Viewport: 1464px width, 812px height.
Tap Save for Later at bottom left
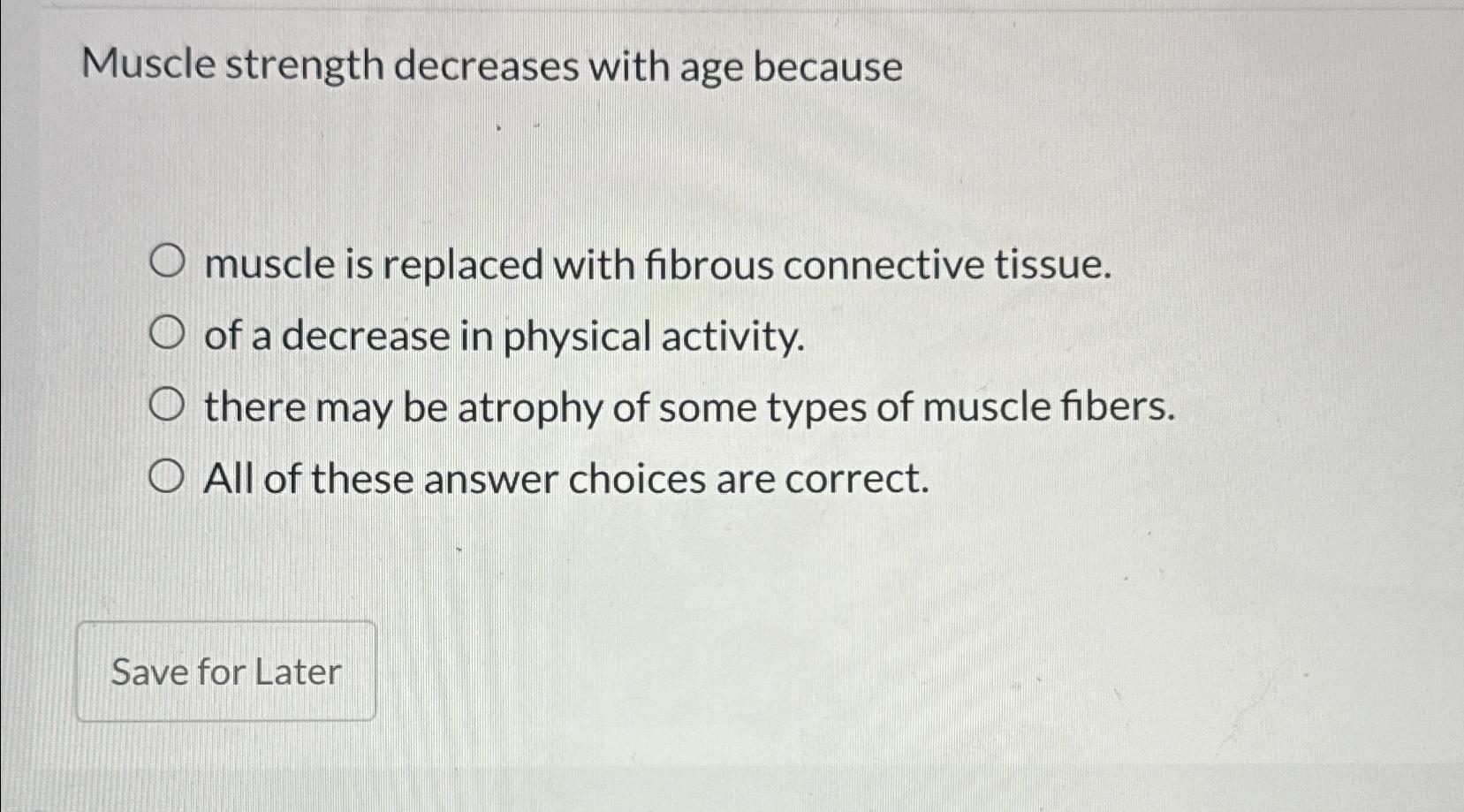[x=225, y=672]
